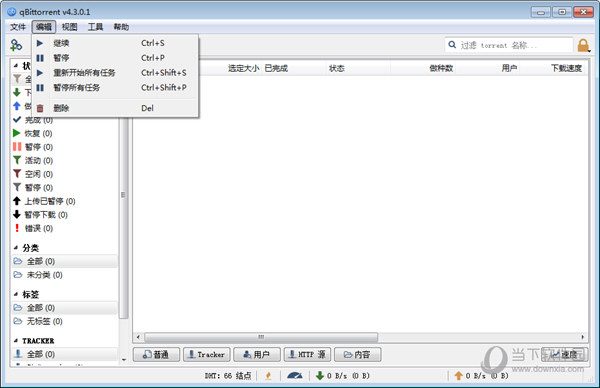This screenshot has height=388, width=600.
Task: Choose 删除 menu entry
Action: [115, 108]
